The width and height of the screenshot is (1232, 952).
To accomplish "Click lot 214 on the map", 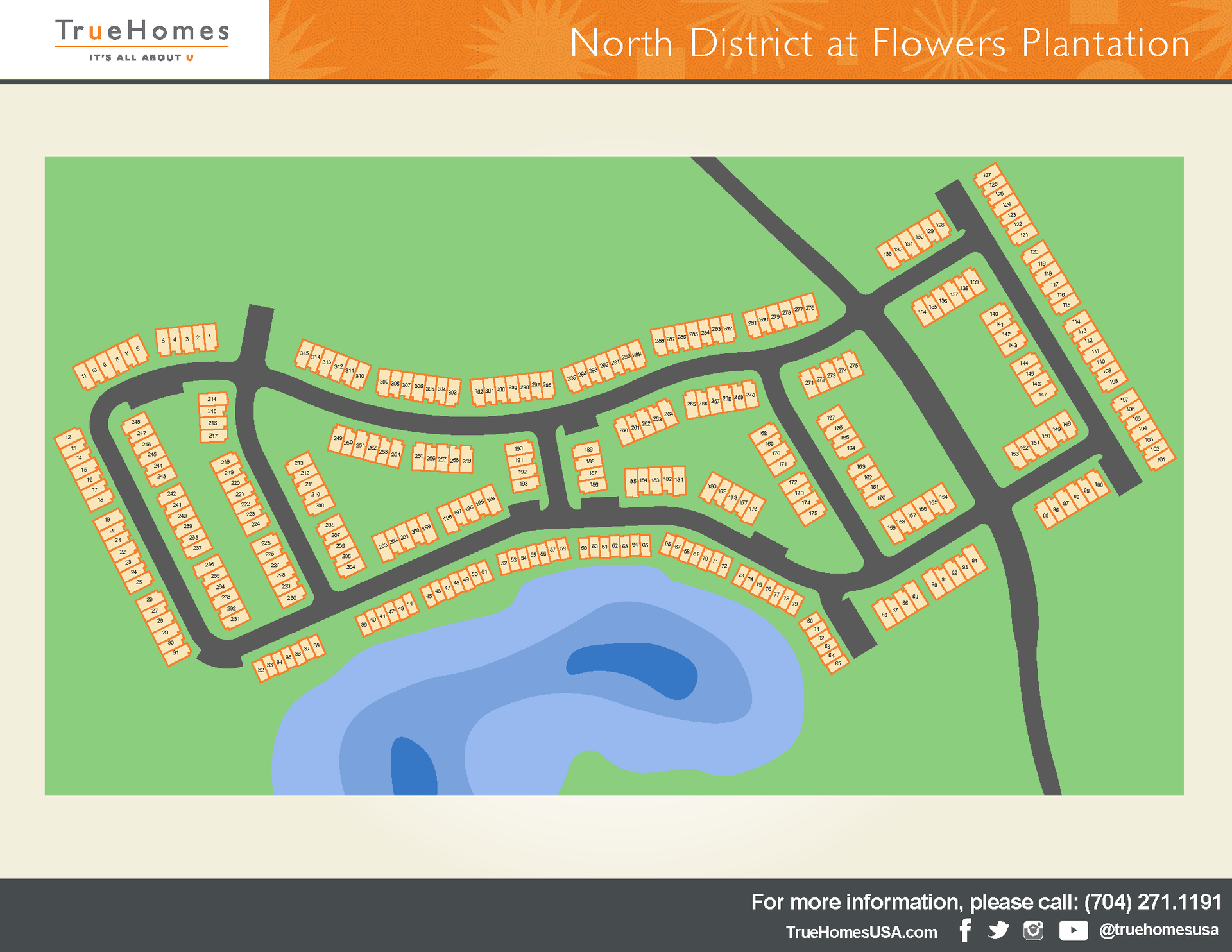I will point(212,399).
